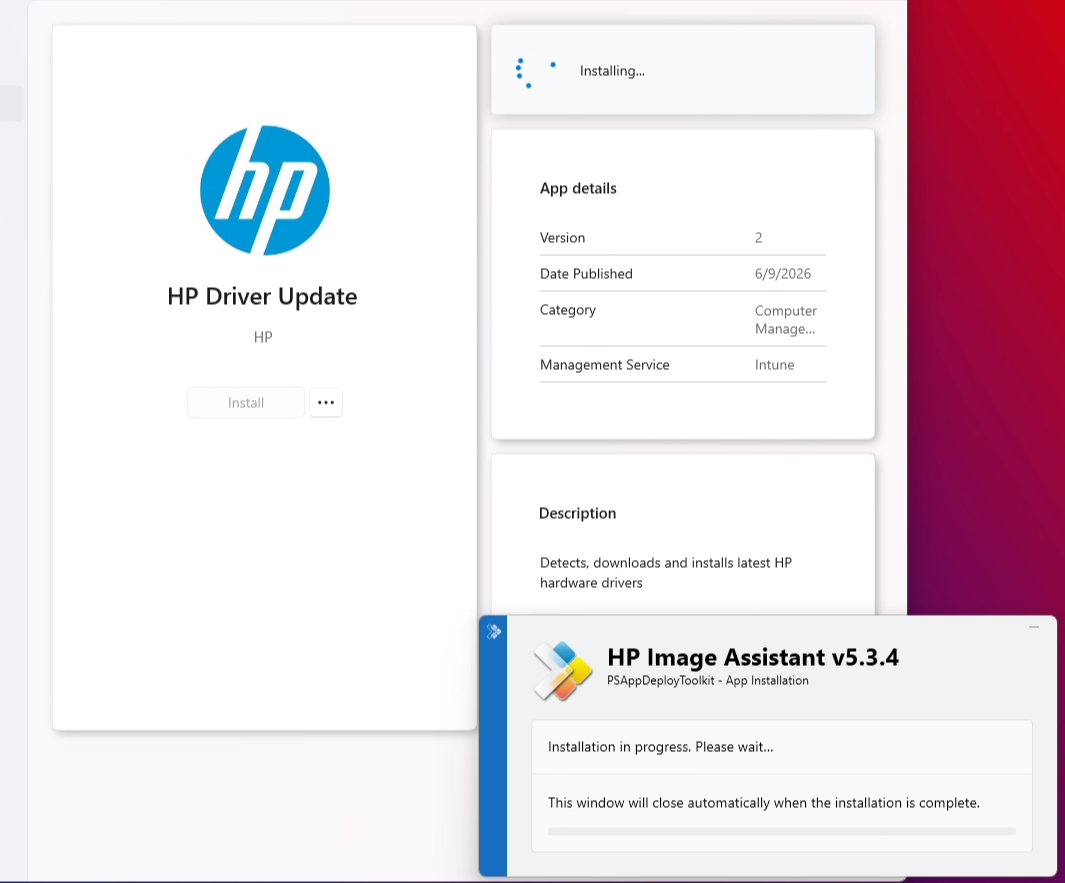Click the 'Description' heading
Image resolution: width=1065 pixels, height=883 pixels.
click(577, 513)
